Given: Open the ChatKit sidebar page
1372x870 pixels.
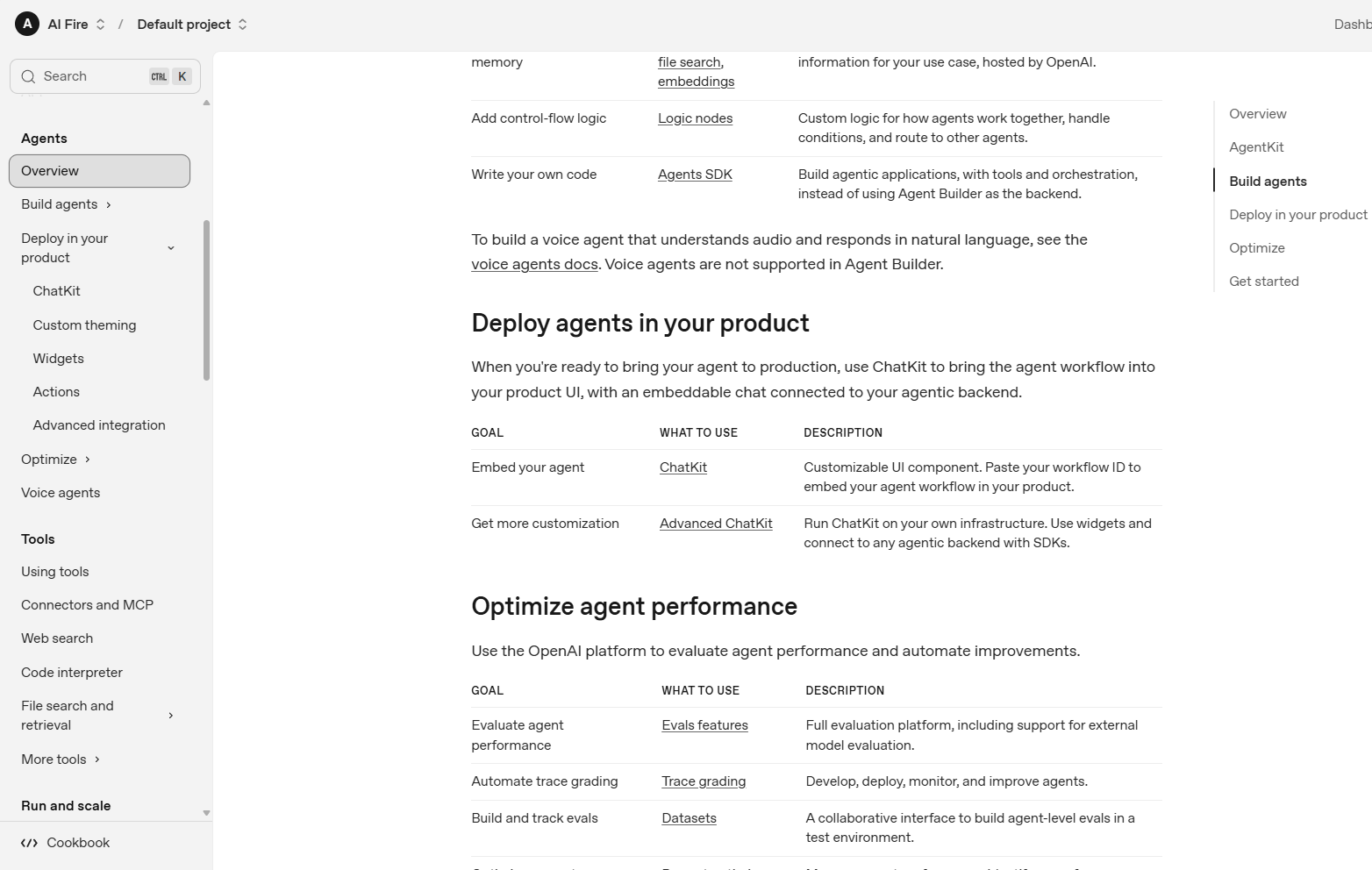Looking at the screenshot, I should (56, 291).
